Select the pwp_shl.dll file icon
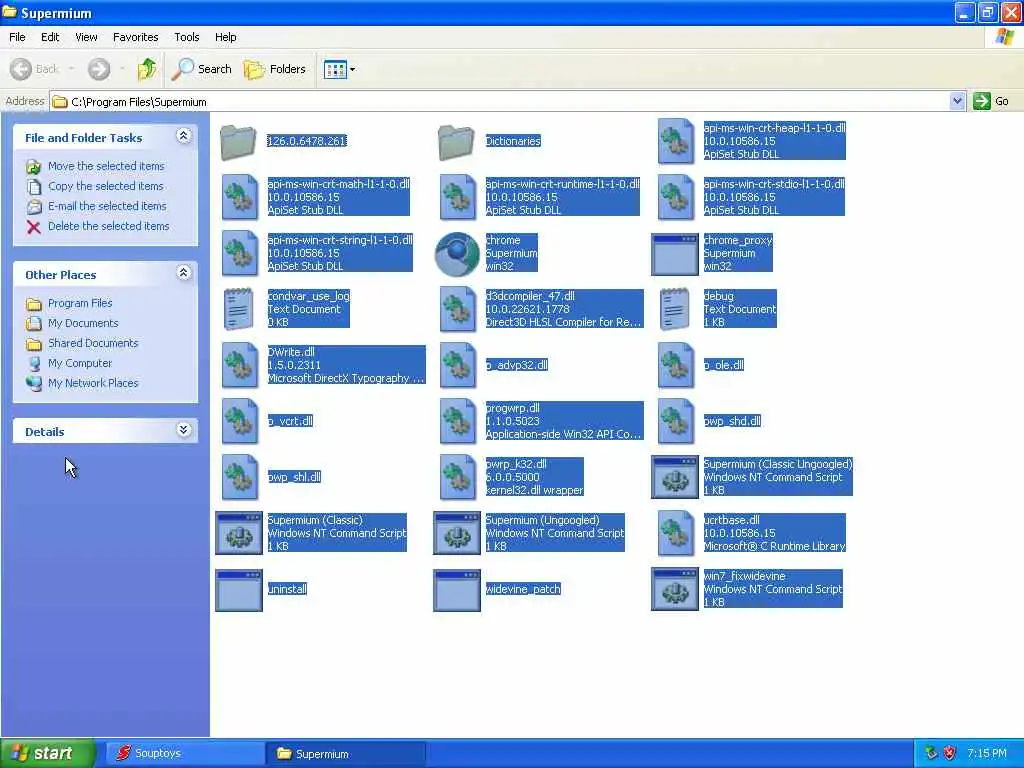Screen dimensions: 1024x768 click(x=240, y=477)
